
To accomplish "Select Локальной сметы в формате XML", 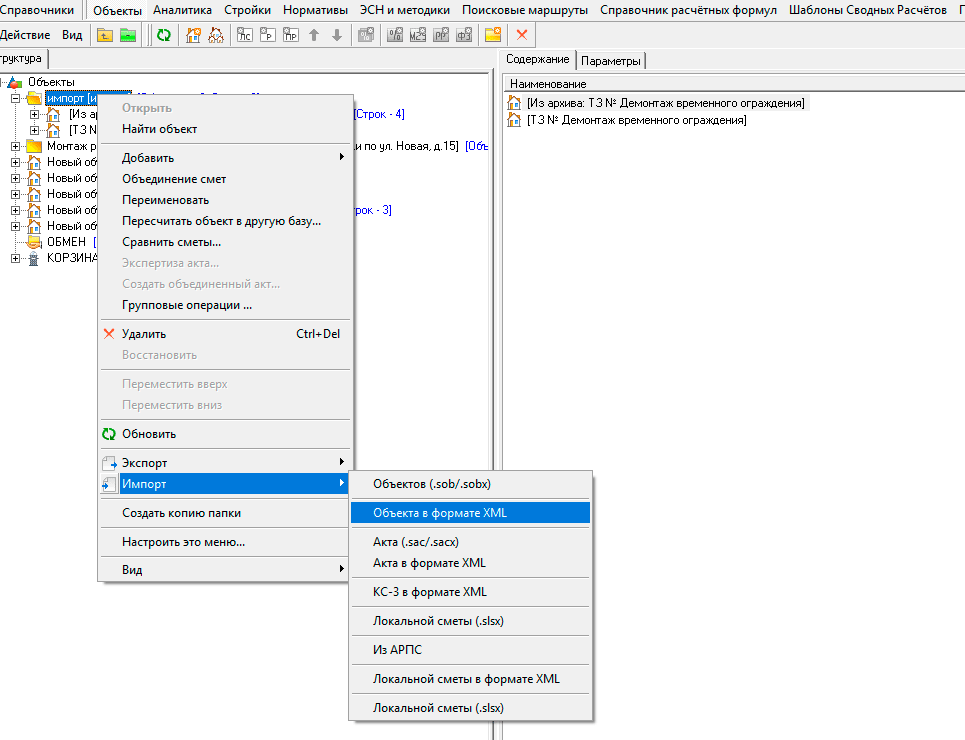I will (x=466, y=679).
